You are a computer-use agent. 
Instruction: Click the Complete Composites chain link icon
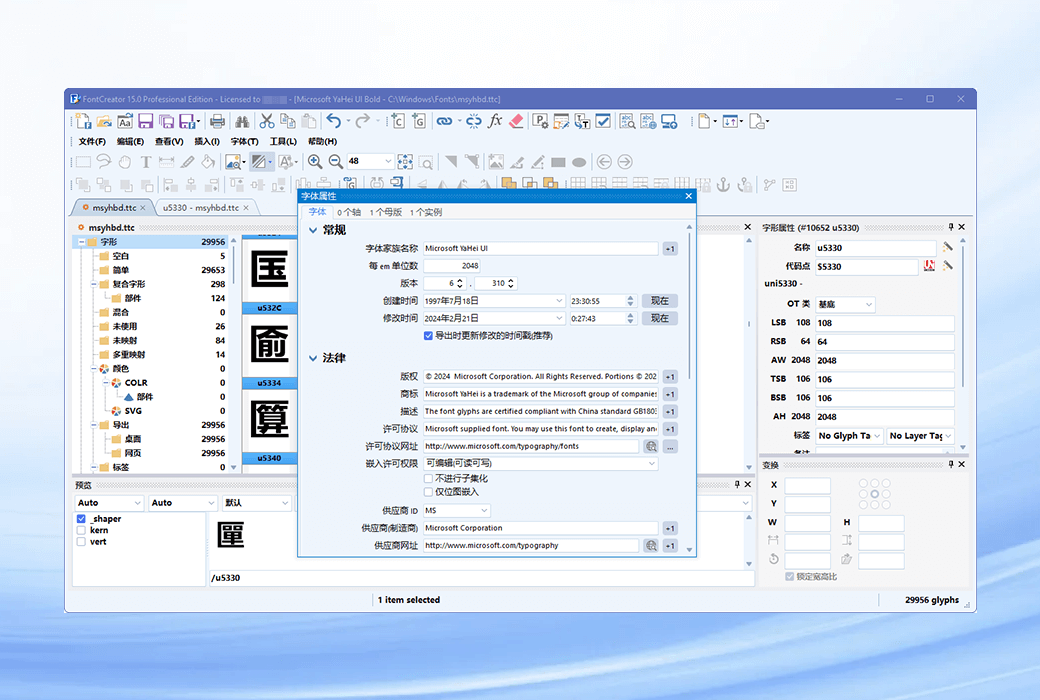[x=444, y=121]
